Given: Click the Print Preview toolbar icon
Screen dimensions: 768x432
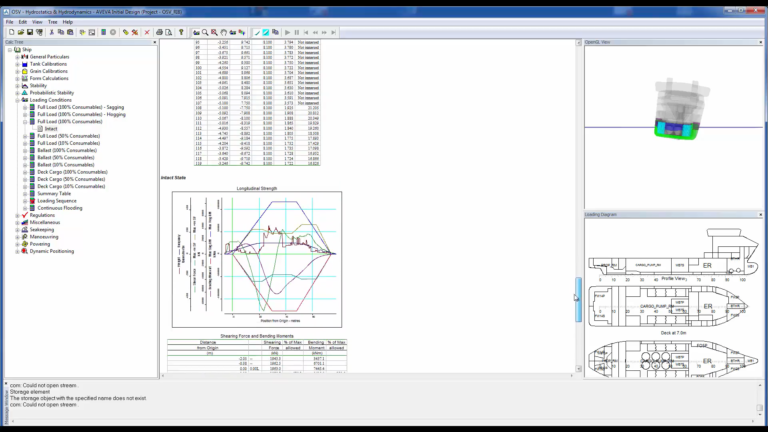Looking at the screenshot, I should (x=168, y=32).
